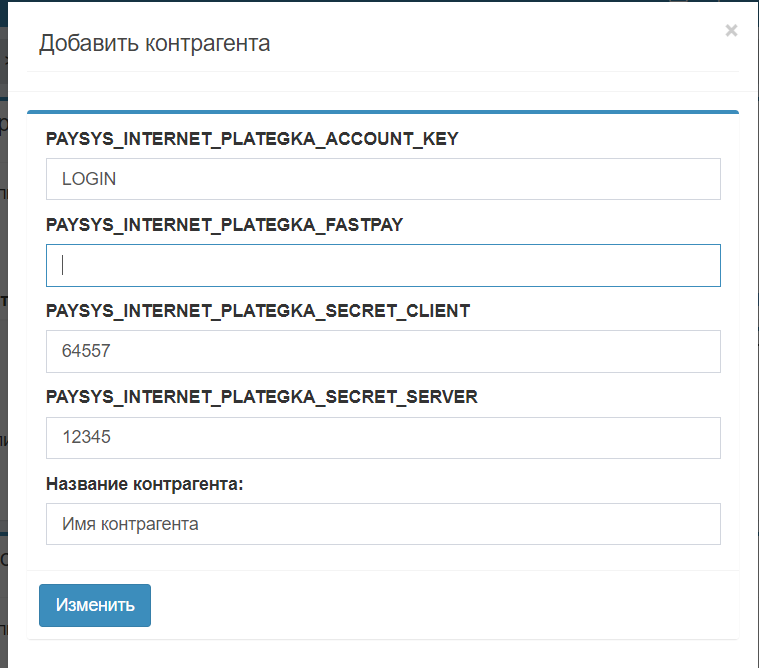The image size is (759, 668).
Task: Click the Название контрагента: label
Action: 145,484
